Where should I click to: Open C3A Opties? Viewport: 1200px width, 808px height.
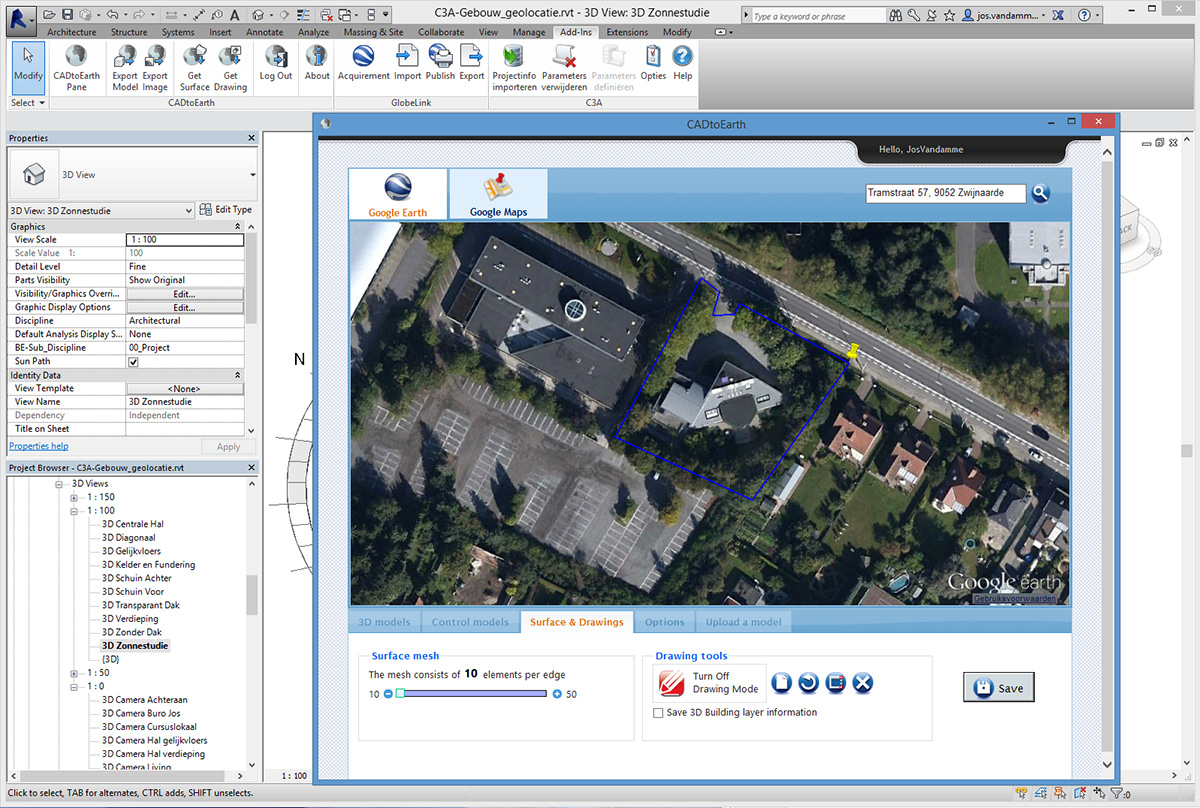click(653, 63)
